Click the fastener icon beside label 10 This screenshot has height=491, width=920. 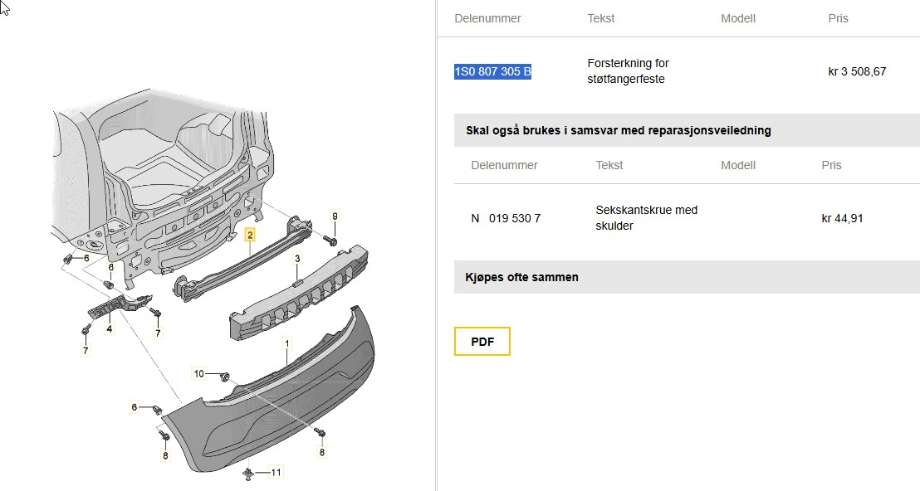(224, 376)
